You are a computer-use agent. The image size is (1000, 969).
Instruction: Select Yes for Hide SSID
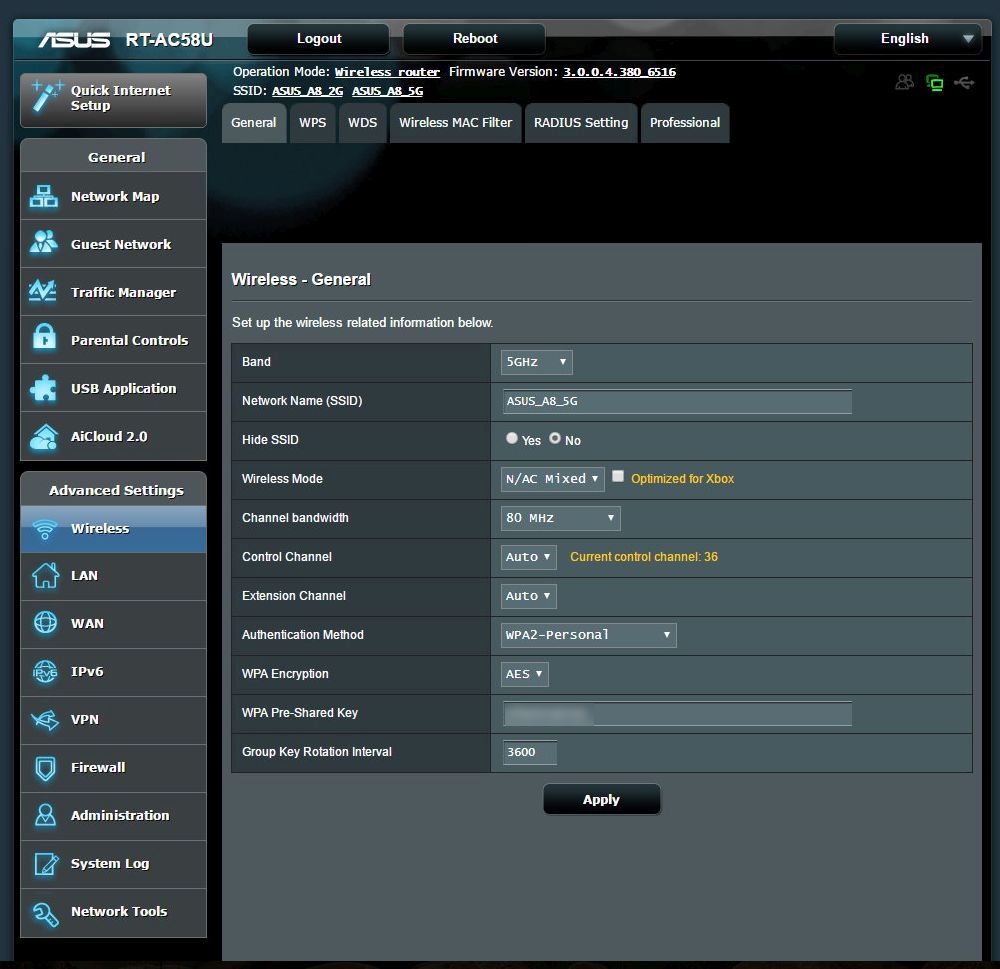[511, 438]
